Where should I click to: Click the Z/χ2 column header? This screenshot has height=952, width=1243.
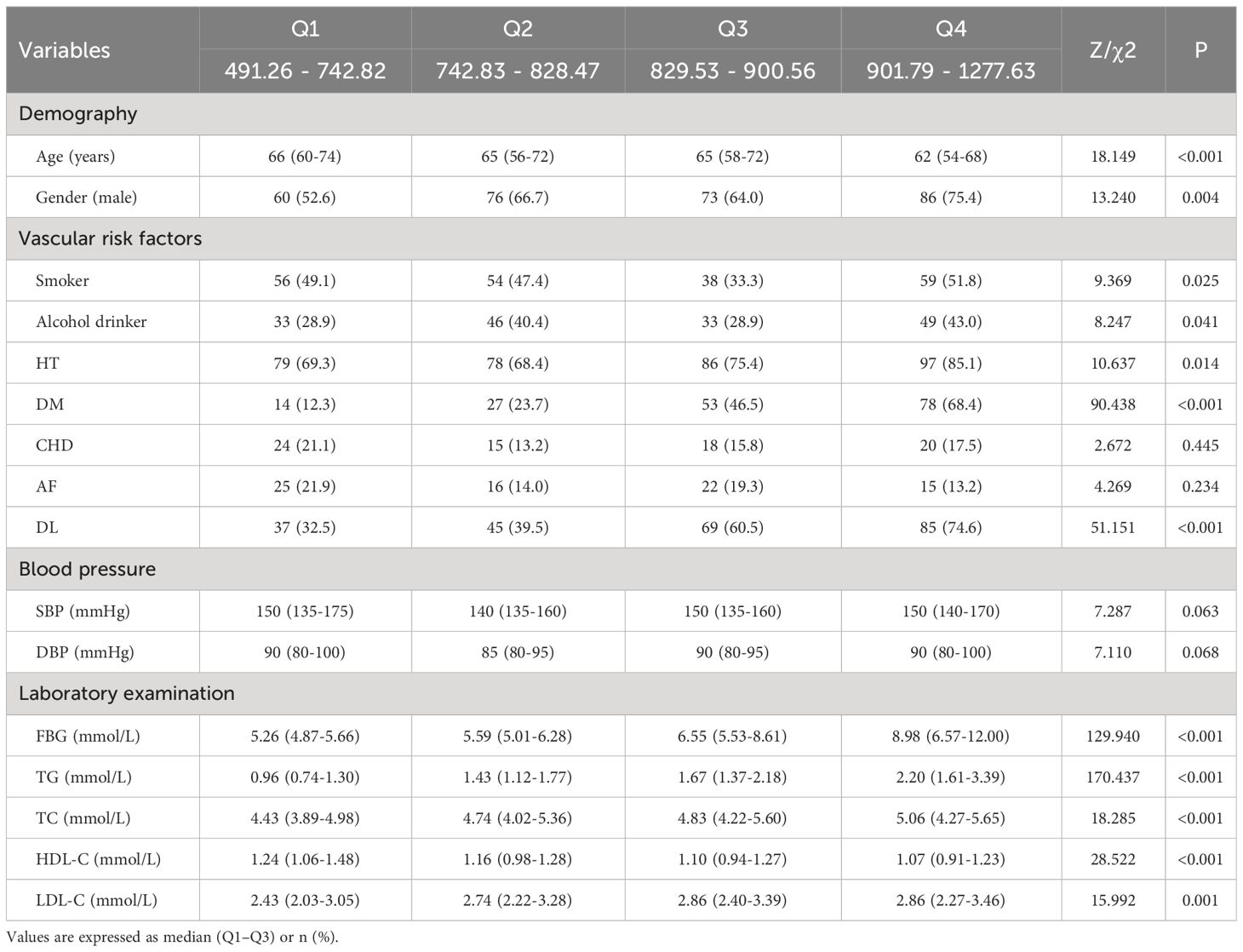pyautogui.click(x=1113, y=50)
